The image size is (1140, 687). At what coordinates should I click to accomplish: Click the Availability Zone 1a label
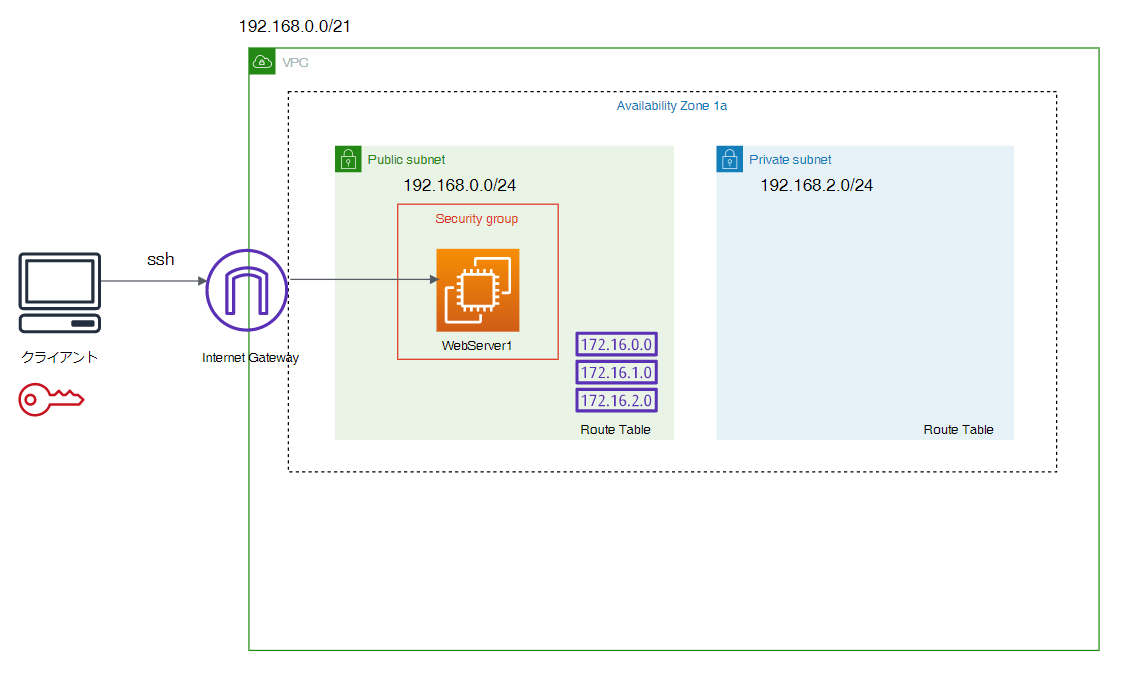[672, 106]
